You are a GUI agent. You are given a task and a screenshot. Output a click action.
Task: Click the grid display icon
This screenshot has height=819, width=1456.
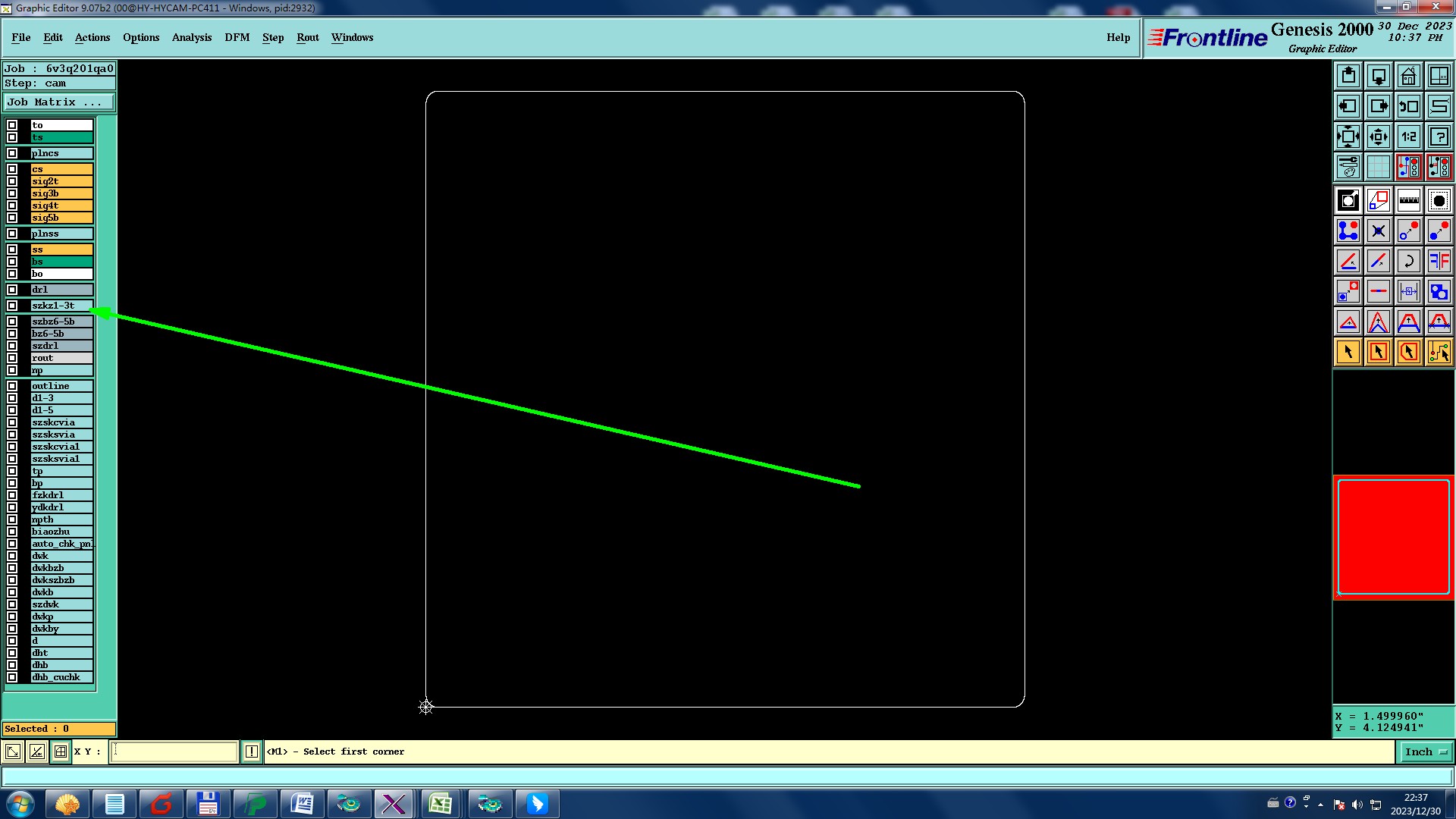click(x=1378, y=167)
